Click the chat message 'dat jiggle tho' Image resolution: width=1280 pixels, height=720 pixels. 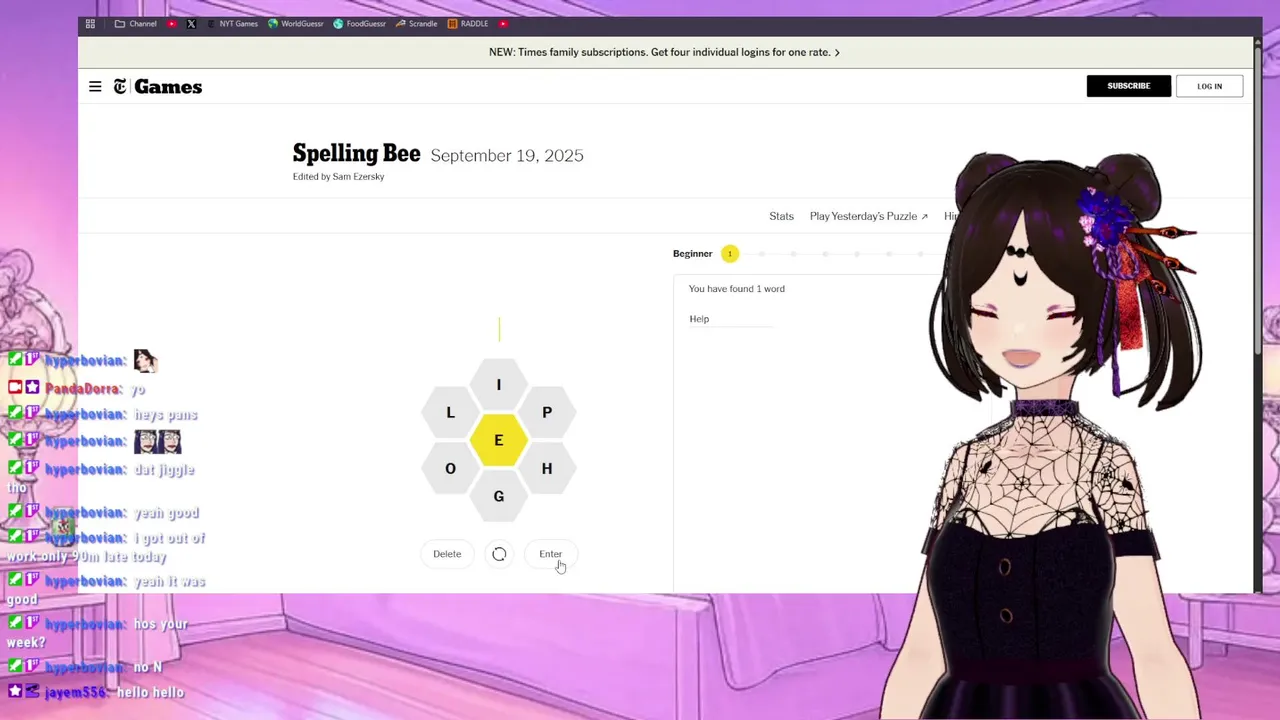point(100,478)
